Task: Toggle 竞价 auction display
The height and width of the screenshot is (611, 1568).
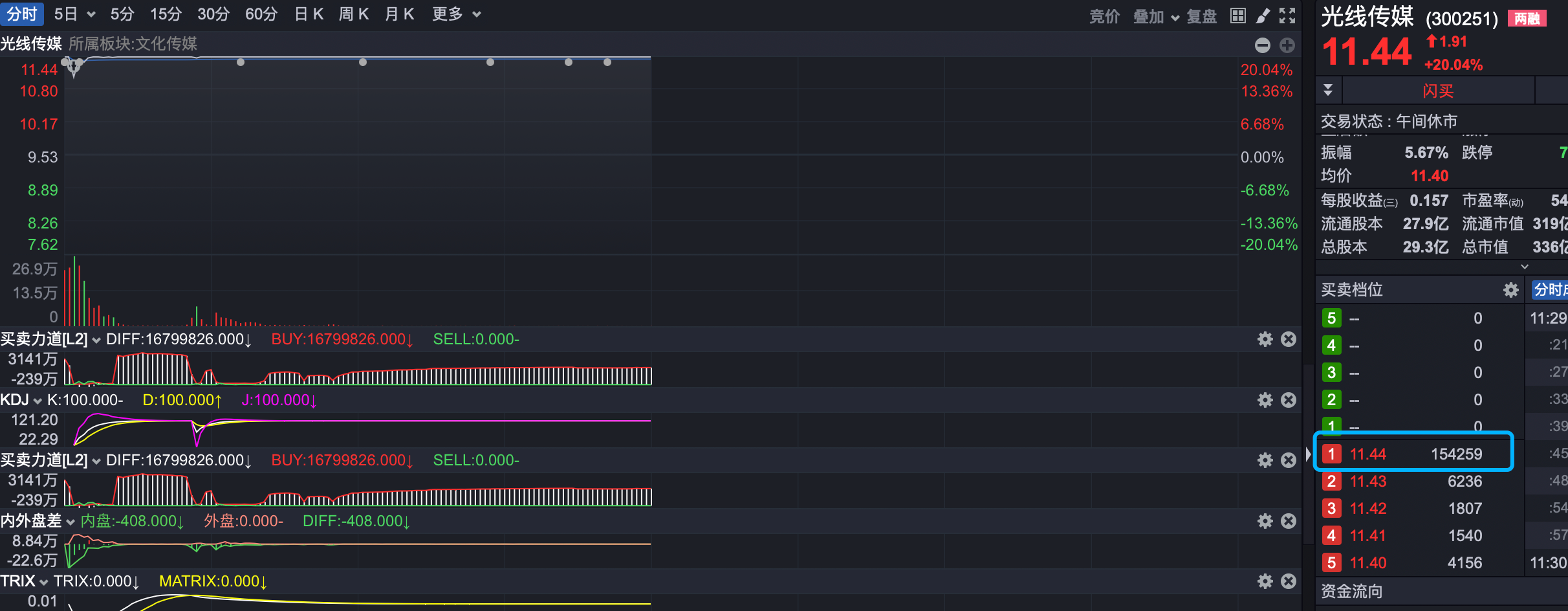Action: pyautogui.click(x=1104, y=16)
